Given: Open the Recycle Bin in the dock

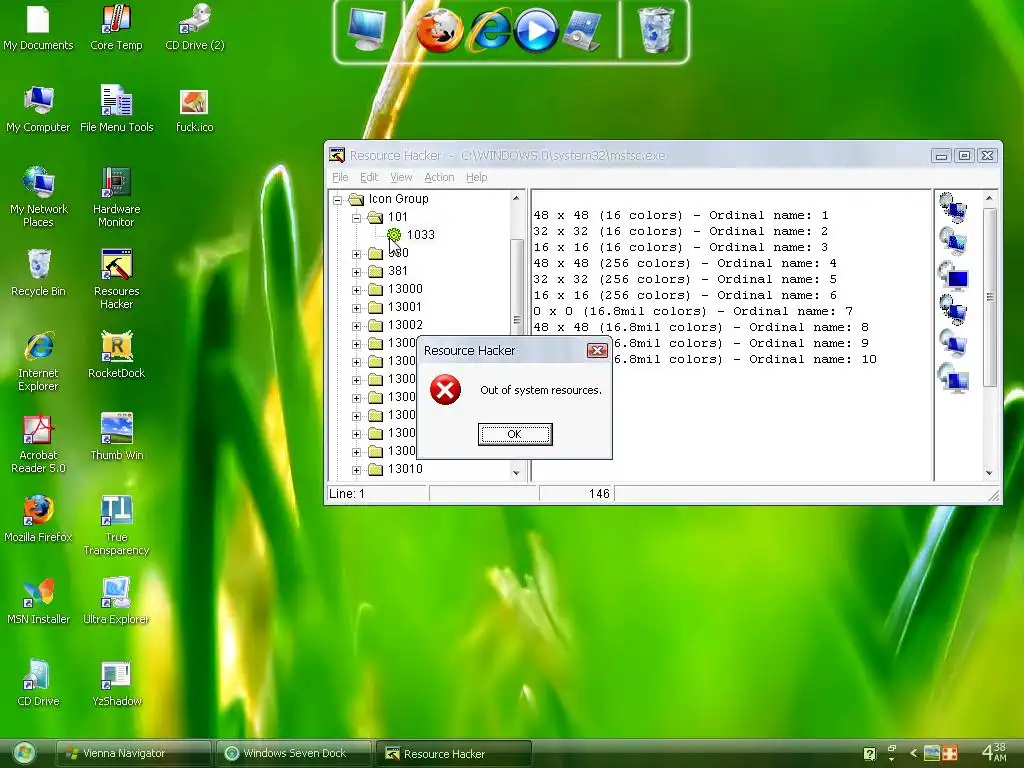Looking at the screenshot, I should [x=655, y=31].
